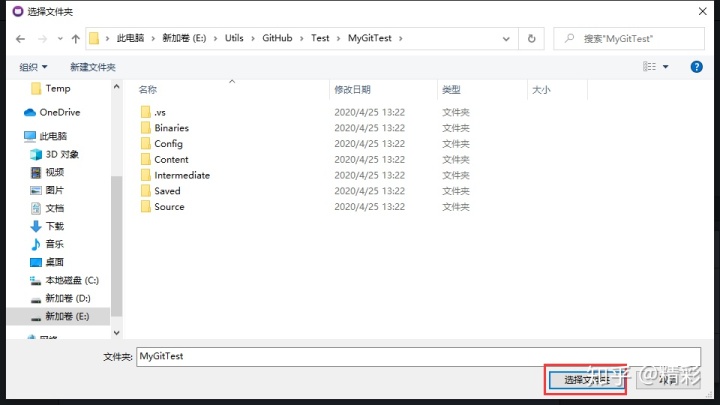Jump to GitHub in the breadcrumb

[277, 38]
